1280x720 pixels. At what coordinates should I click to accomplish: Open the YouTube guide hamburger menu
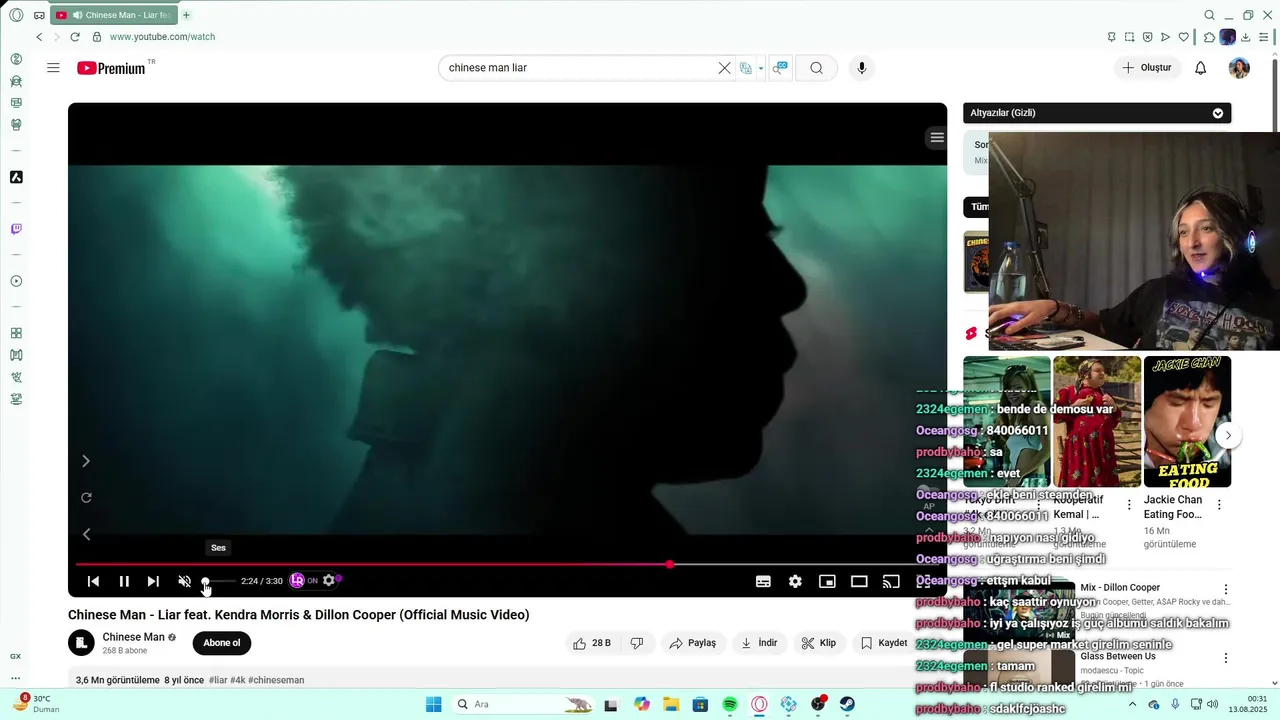53,68
